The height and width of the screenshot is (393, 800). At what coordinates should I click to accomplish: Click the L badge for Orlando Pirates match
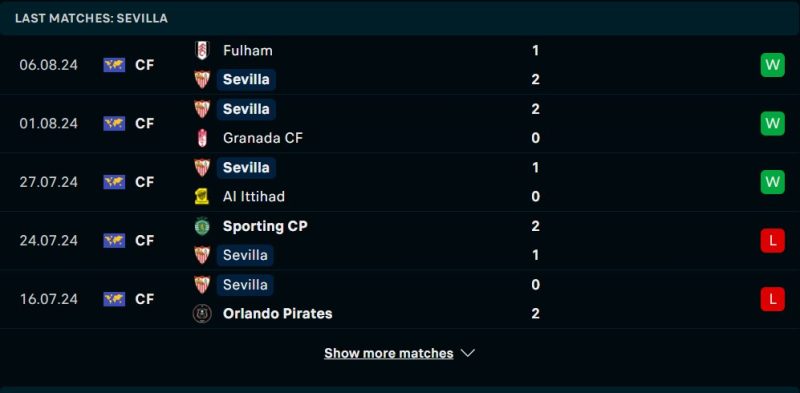[x=772, y=299]
